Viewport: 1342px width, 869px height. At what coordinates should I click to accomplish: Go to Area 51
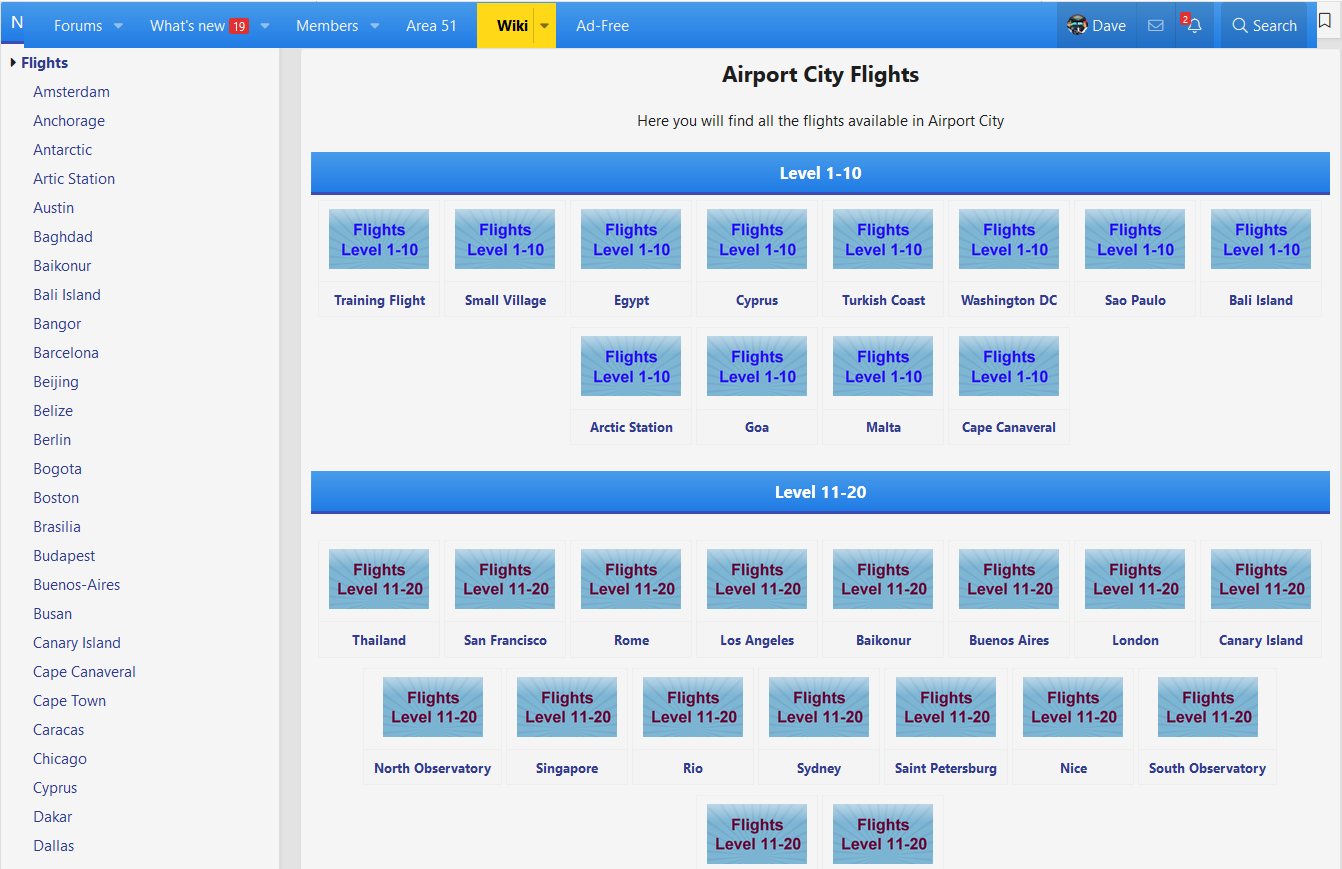click(431, 26)
